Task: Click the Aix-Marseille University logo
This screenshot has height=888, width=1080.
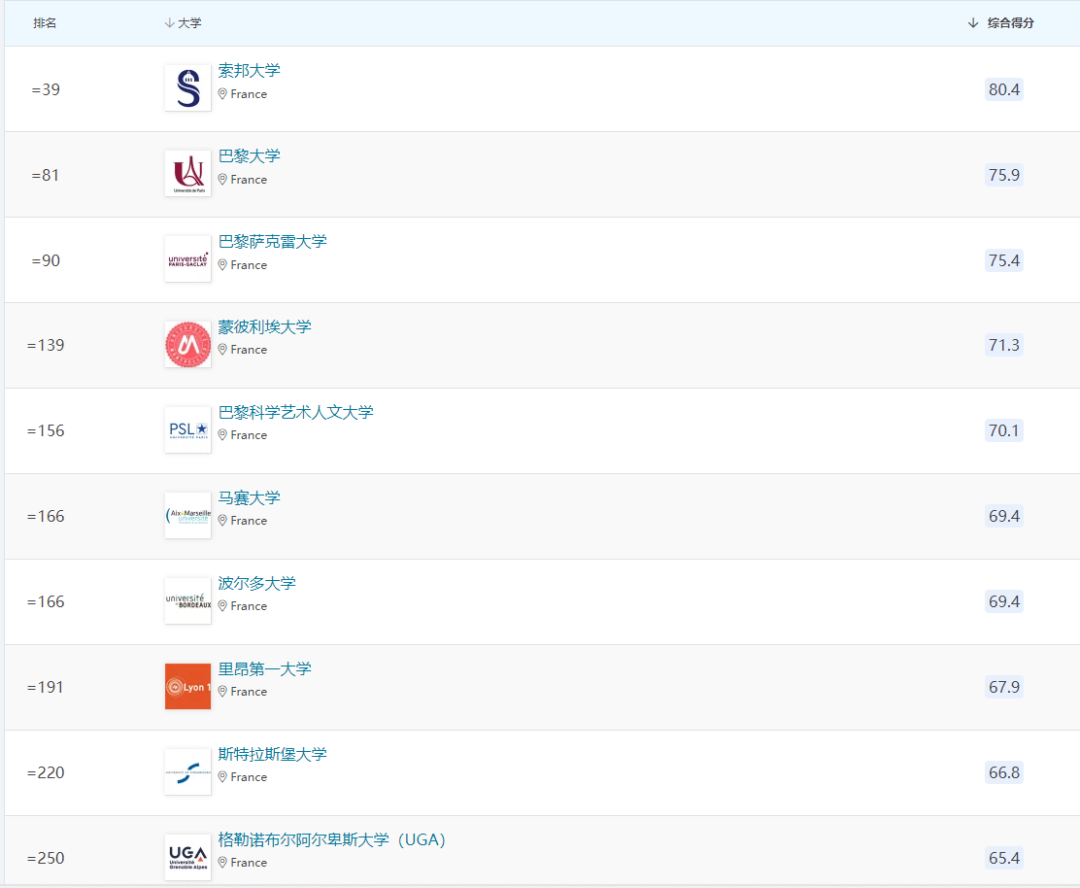Action: 187,514
